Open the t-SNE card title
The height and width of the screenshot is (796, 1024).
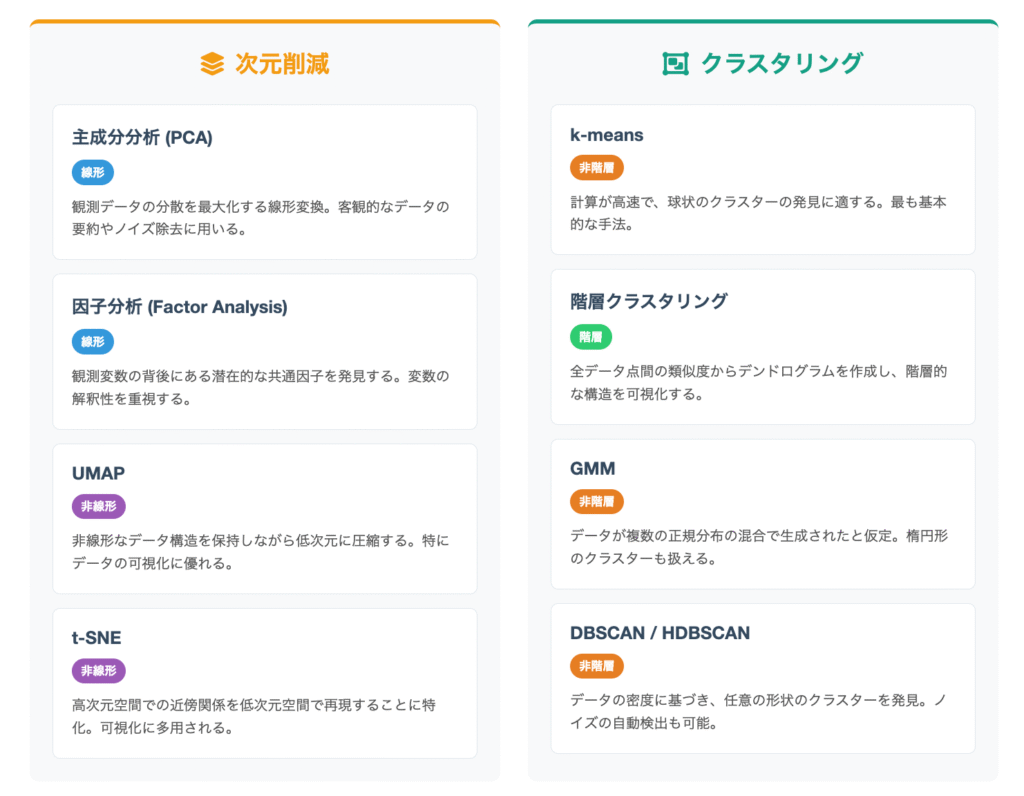(96, 637)
